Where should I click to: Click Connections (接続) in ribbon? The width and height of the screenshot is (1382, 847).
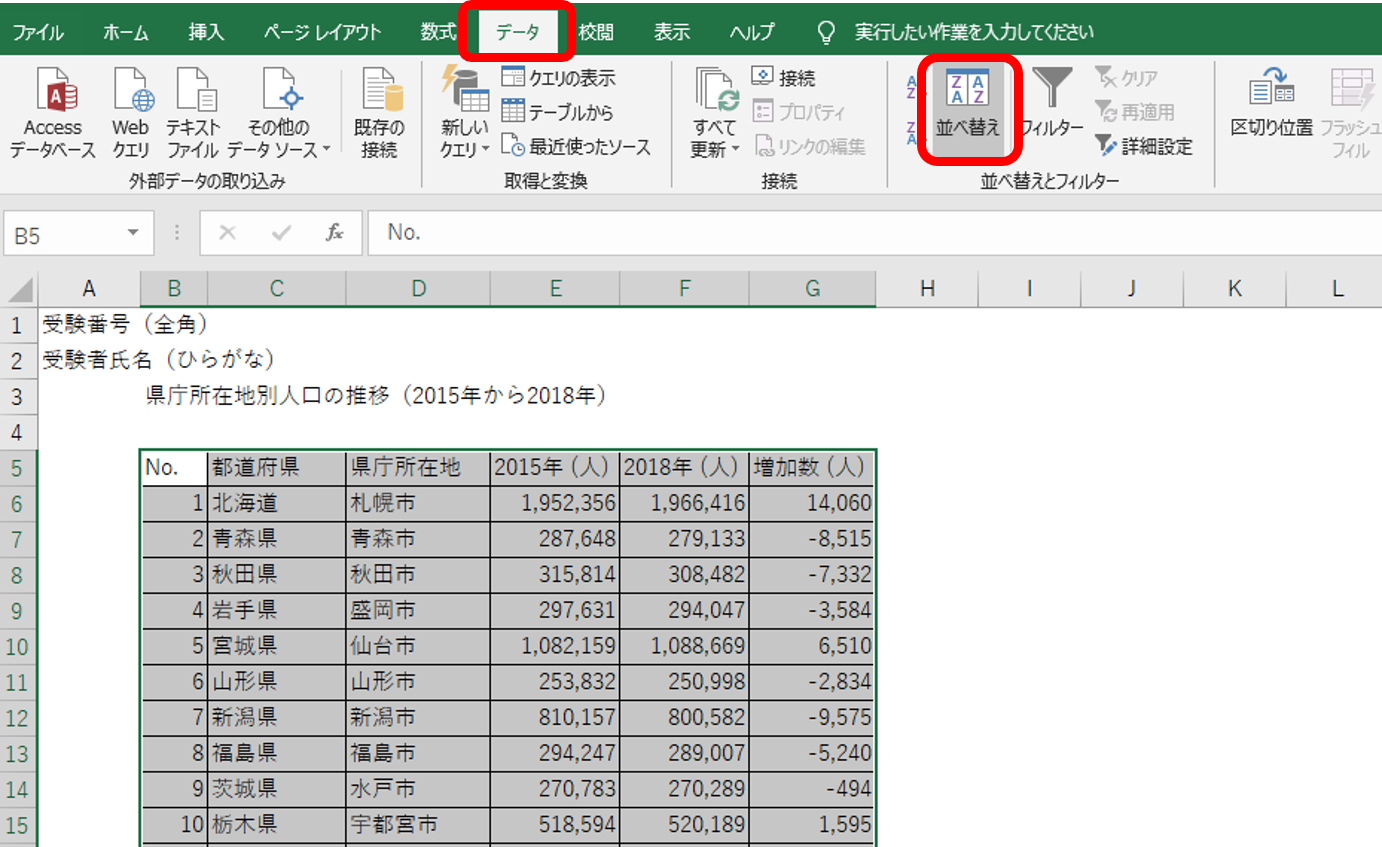coord(783,78)
